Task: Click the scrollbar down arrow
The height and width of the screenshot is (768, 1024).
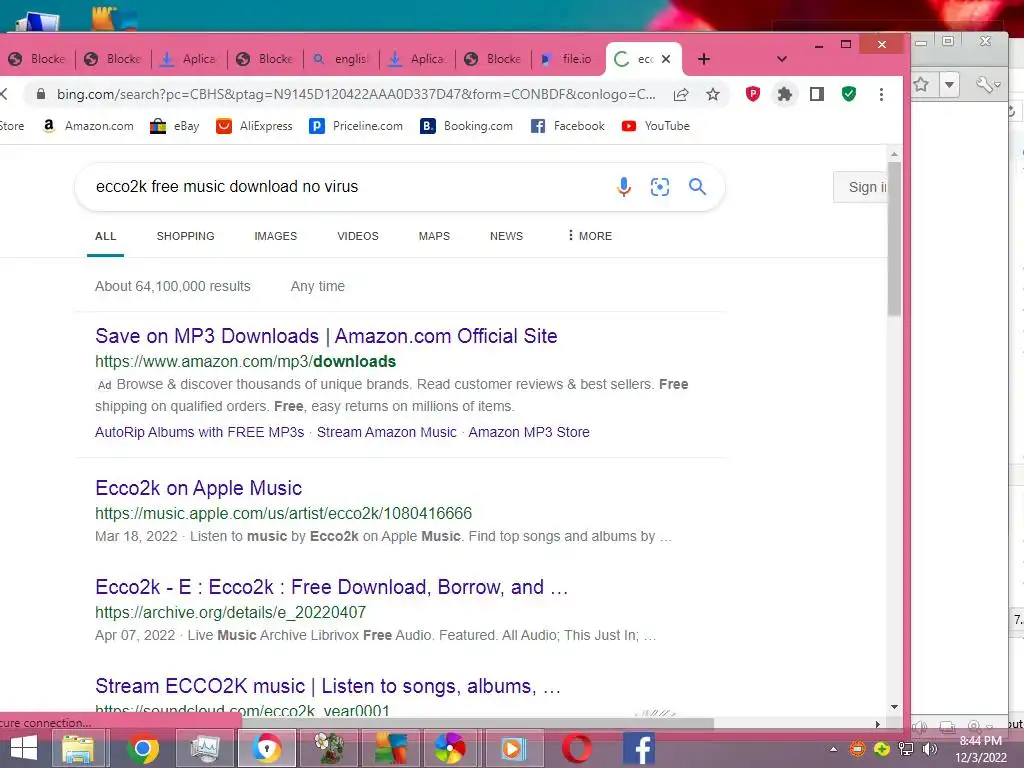Action: (x=894, y=707)
